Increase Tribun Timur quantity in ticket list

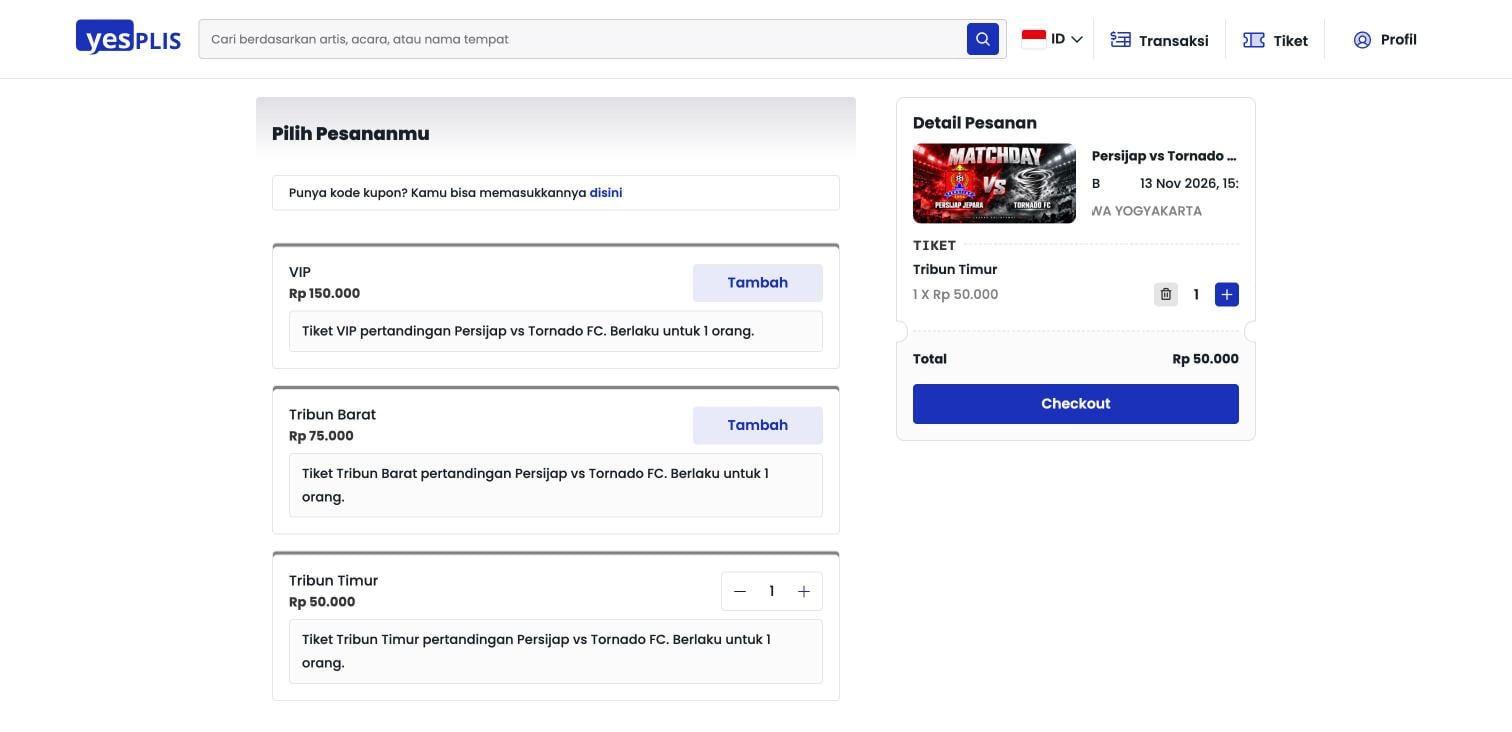(803, 591)
